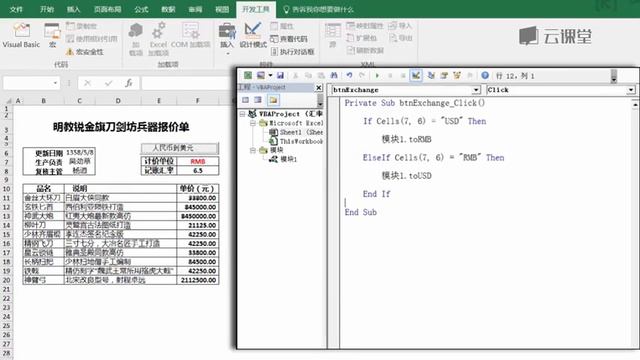This screenshot has height=360, width=640.
Task: Click the Undo icon in VBA editor
Action: (349, 76)
